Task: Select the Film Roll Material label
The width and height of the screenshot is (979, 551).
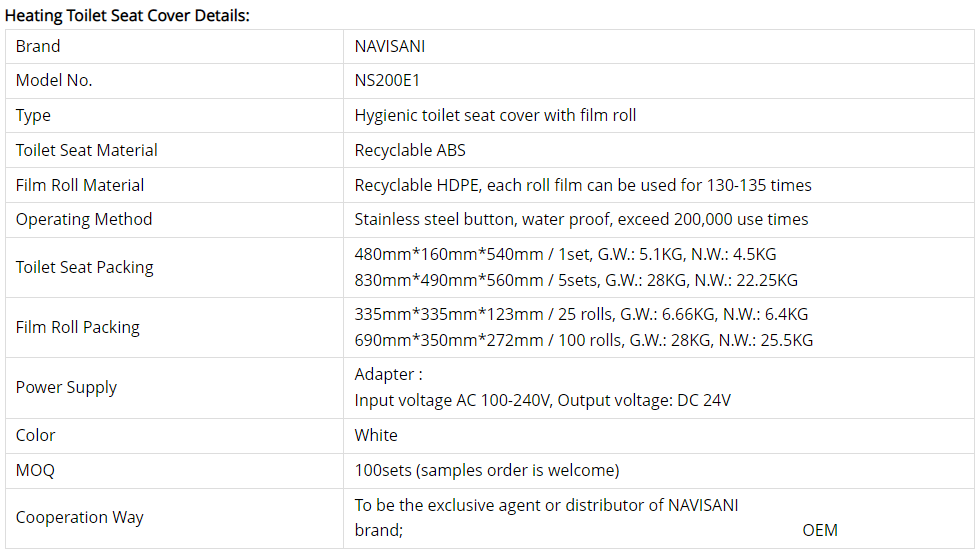Action: (80, 185)
